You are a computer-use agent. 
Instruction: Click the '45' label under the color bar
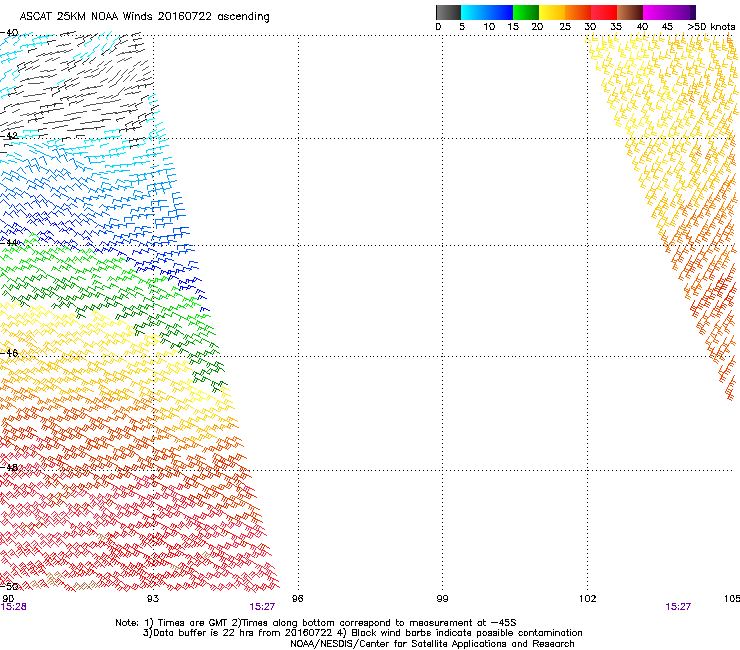pos(667,27)
